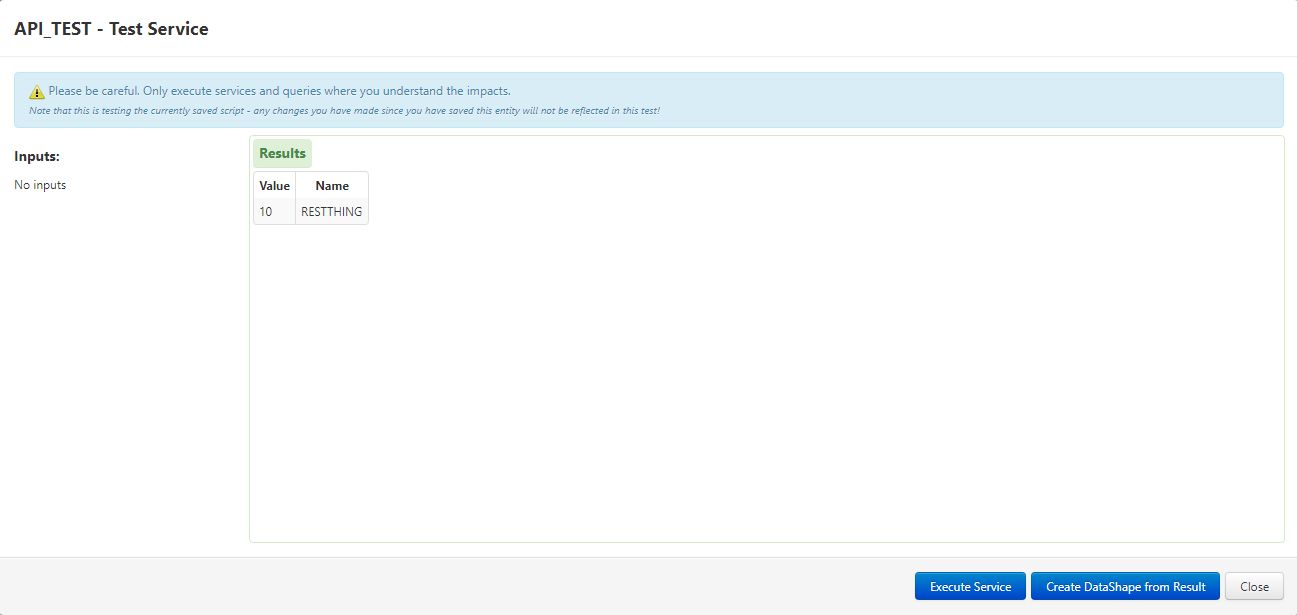Screen dimensions: 1297x615
Task: Select the Results header label
Action: point(282,153)
